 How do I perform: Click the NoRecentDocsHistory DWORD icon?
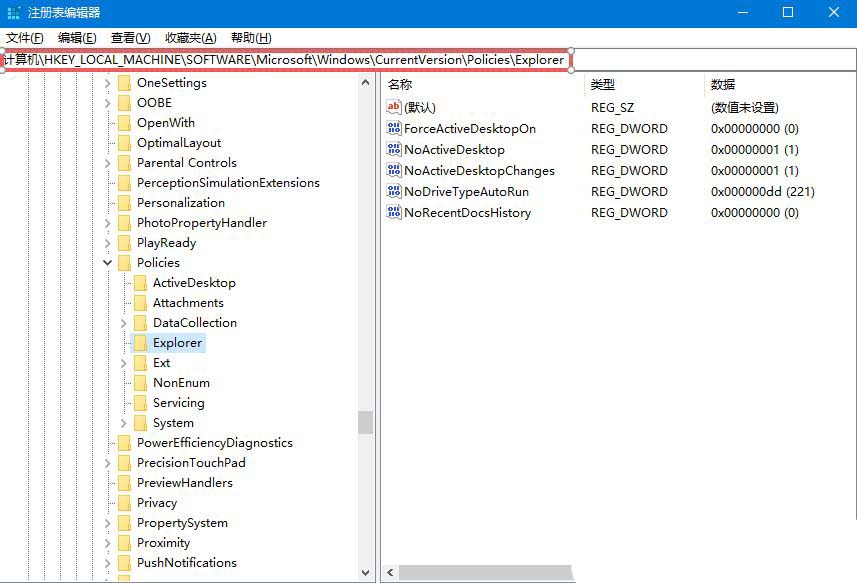pos(394,212)
